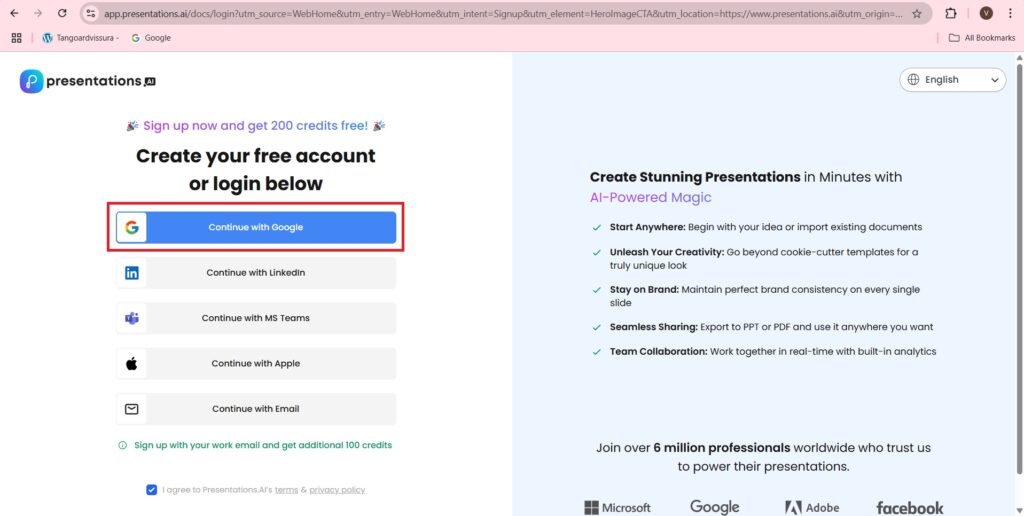Click 'Seamless Sharing:' feature text

tap(654, 327)
